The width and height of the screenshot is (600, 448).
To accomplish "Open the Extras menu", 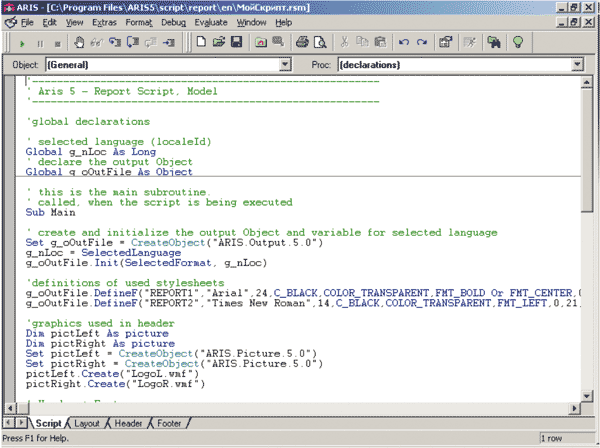I will [103, 21].
